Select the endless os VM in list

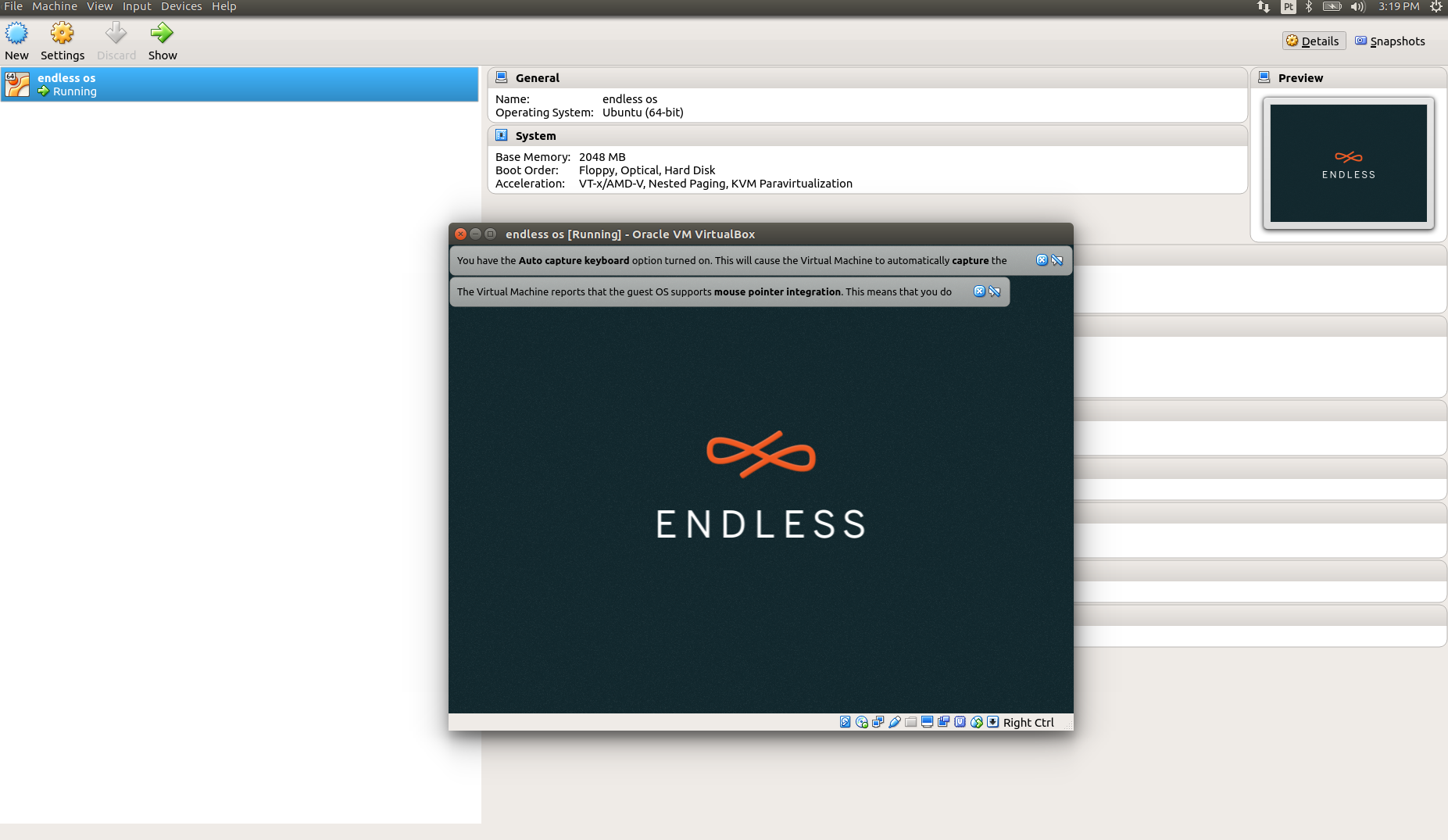[239, 84]
